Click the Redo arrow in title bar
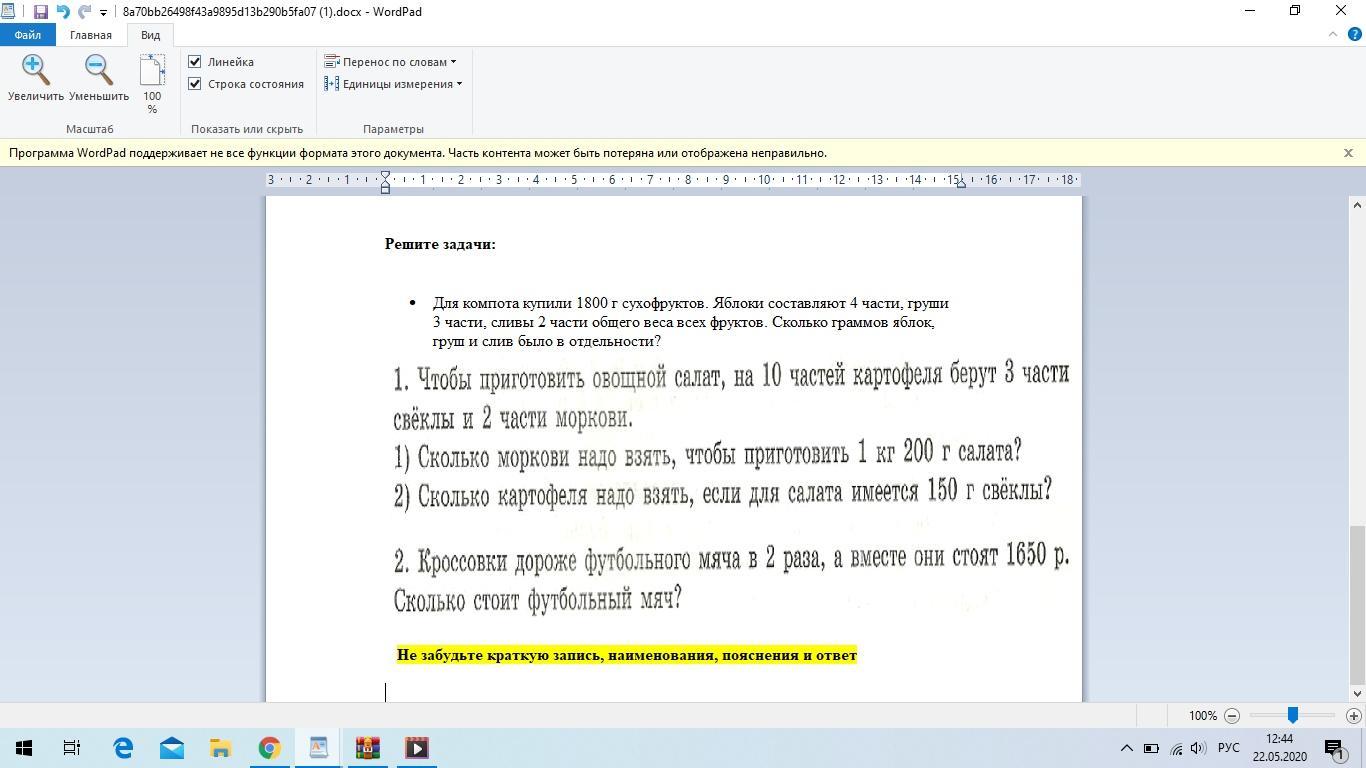Viewport: 1366px width, 768px height. click(x=84, y=12)
